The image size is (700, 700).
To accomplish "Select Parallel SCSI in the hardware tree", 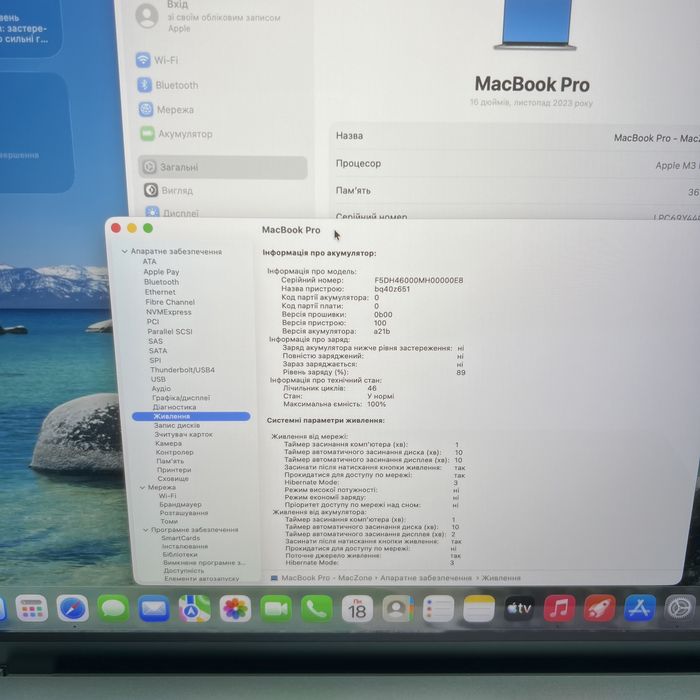I will (x=170, y=332).
